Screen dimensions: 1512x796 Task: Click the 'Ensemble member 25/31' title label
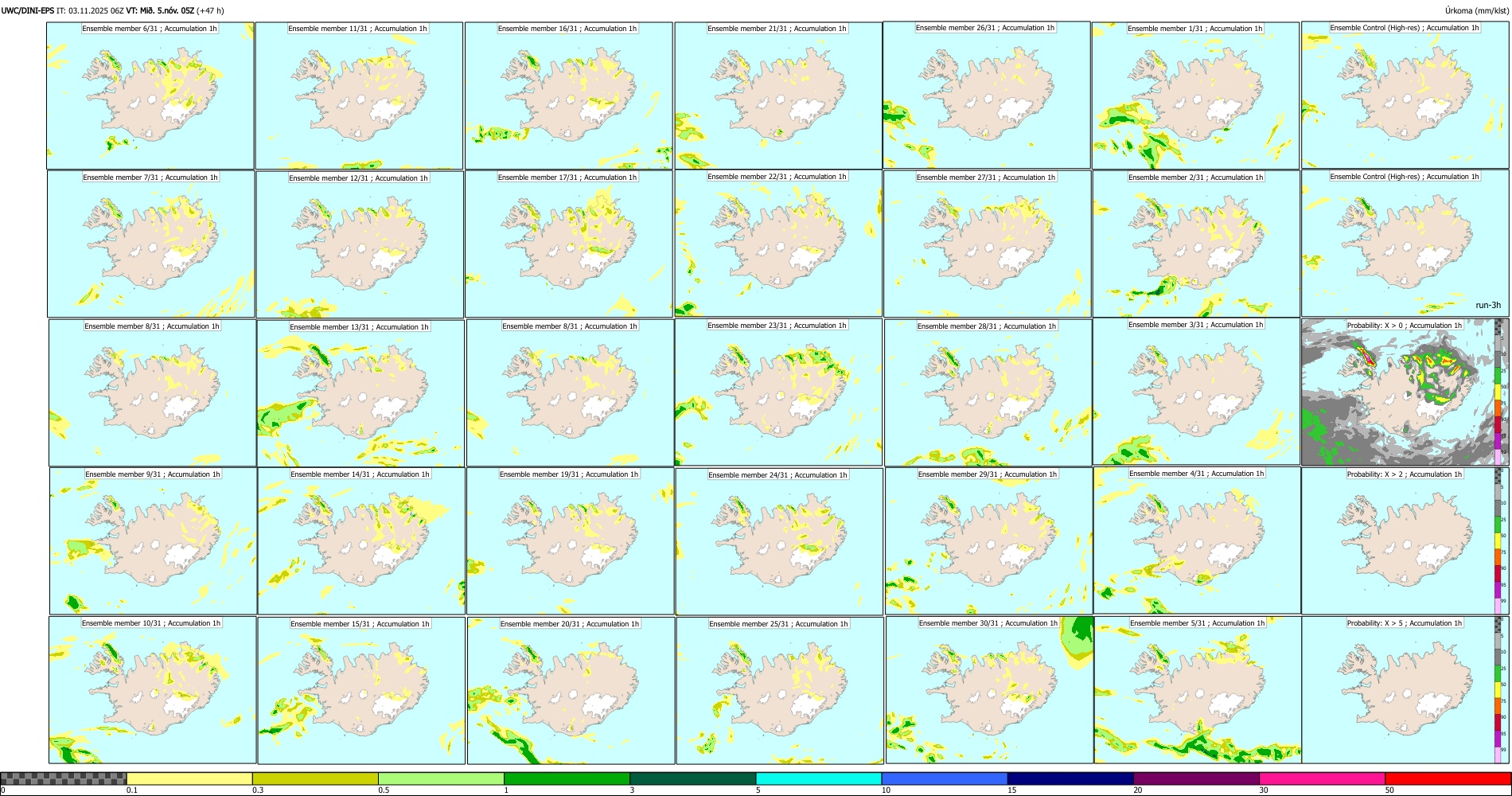pos(779,624)
